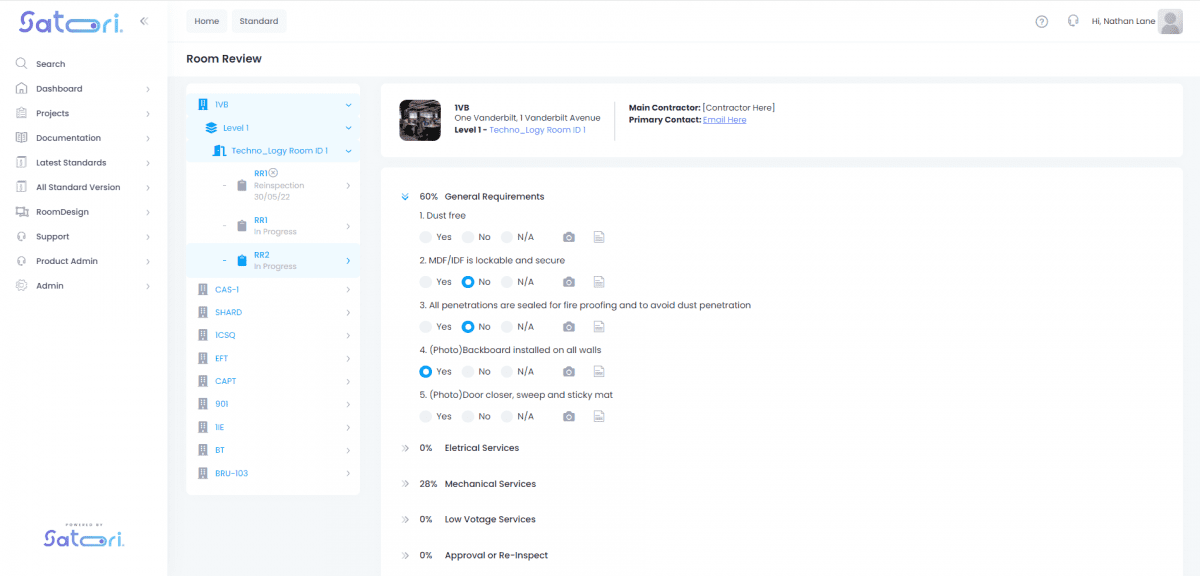Expand the SHARD building in tree
Screen dimensions: 1200x576
click(x=228, y=312)
